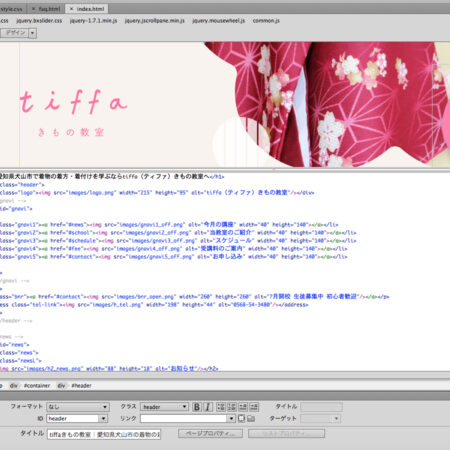Browse for link file folder icon

pyautogui.click(x=251, y=418)
